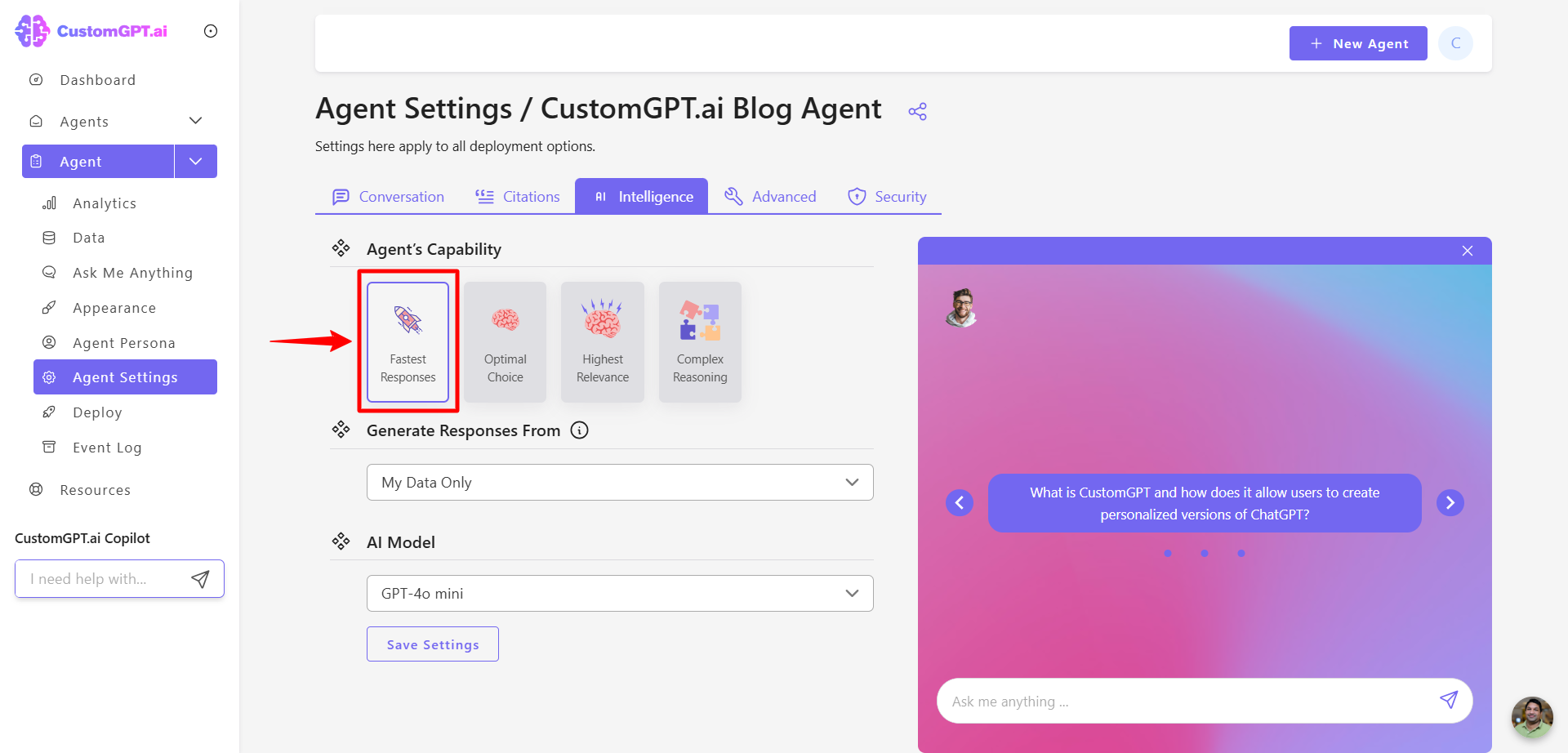Select Optimal Choice capability
The image size is (1568, 753).
(x=506, y=342)
